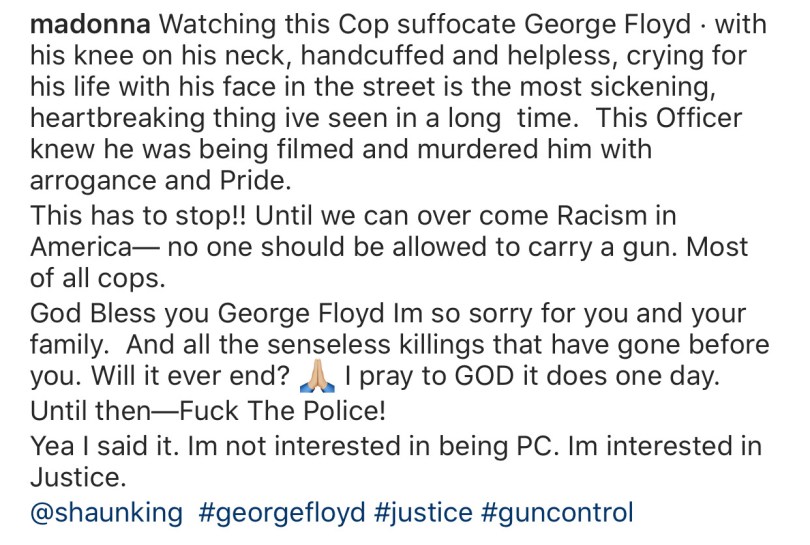Viewport: 810px width, 545px height.
Task: Select the #guncontrol hashtag
Action: 557,514
